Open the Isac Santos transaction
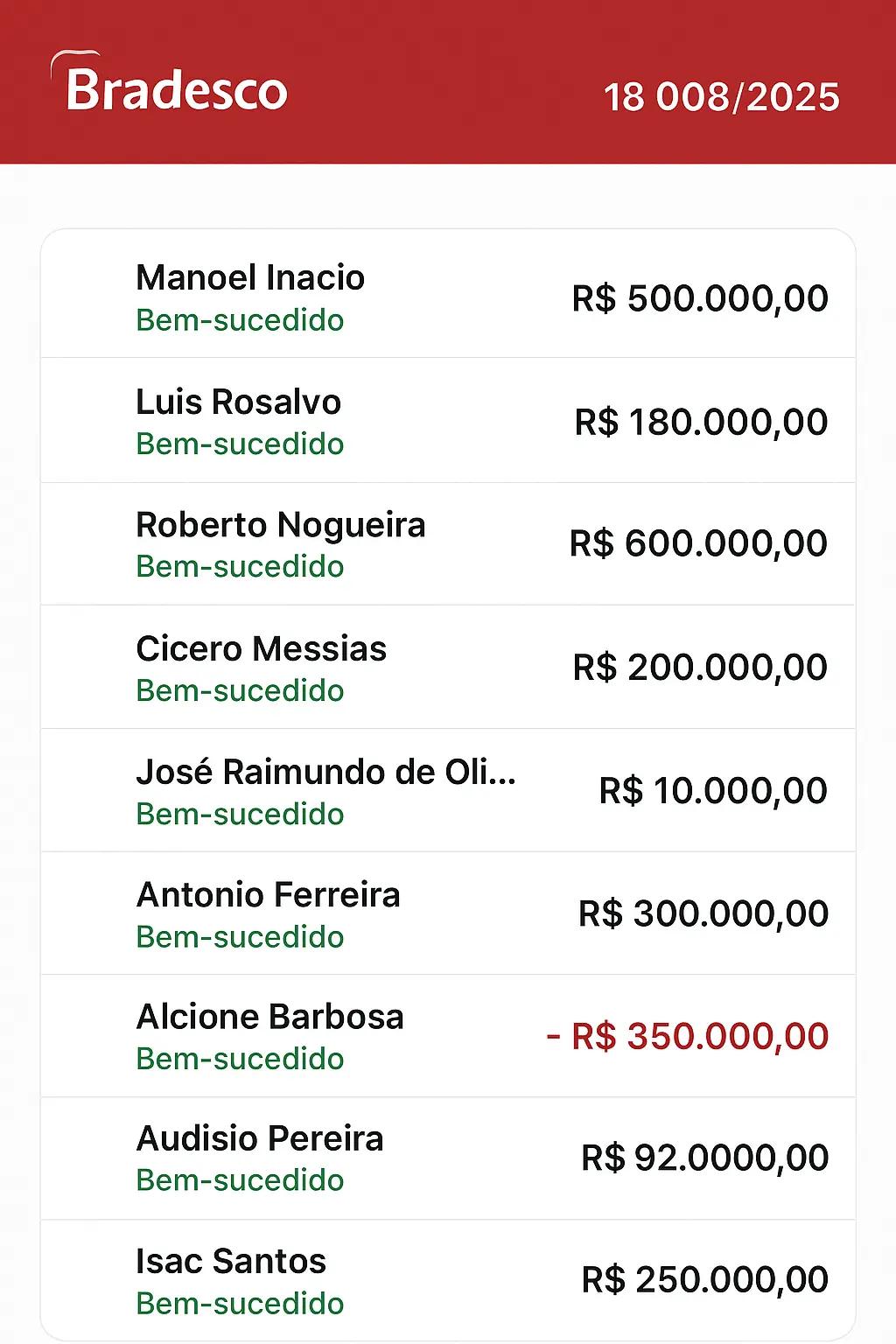This screenshot has width=896, height=1344. tap(448, 1280)
